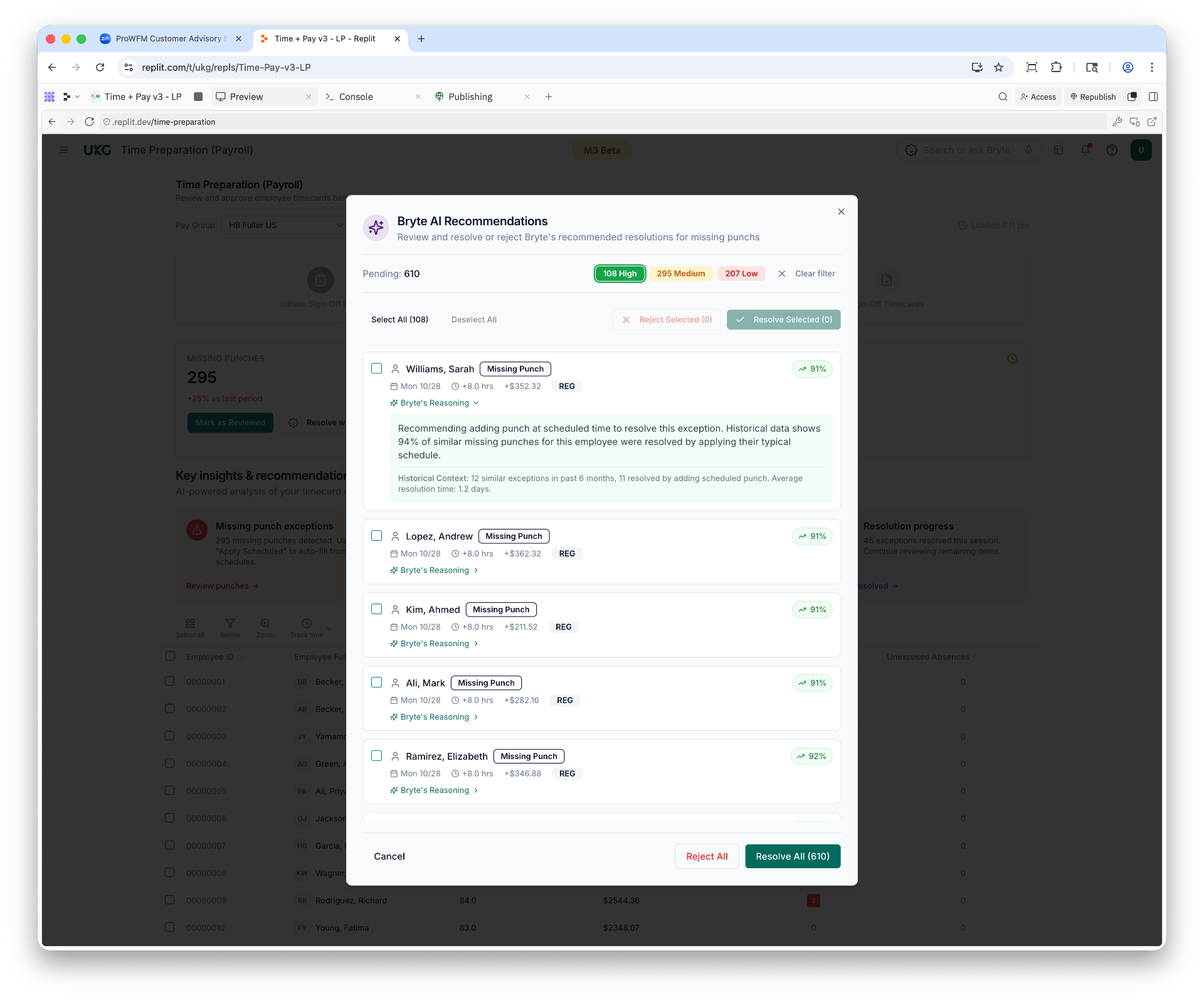The height and width of the screenshot is (1000, 1204).
Task: Switch to the Publishing tab
Action: pos(470,97)
